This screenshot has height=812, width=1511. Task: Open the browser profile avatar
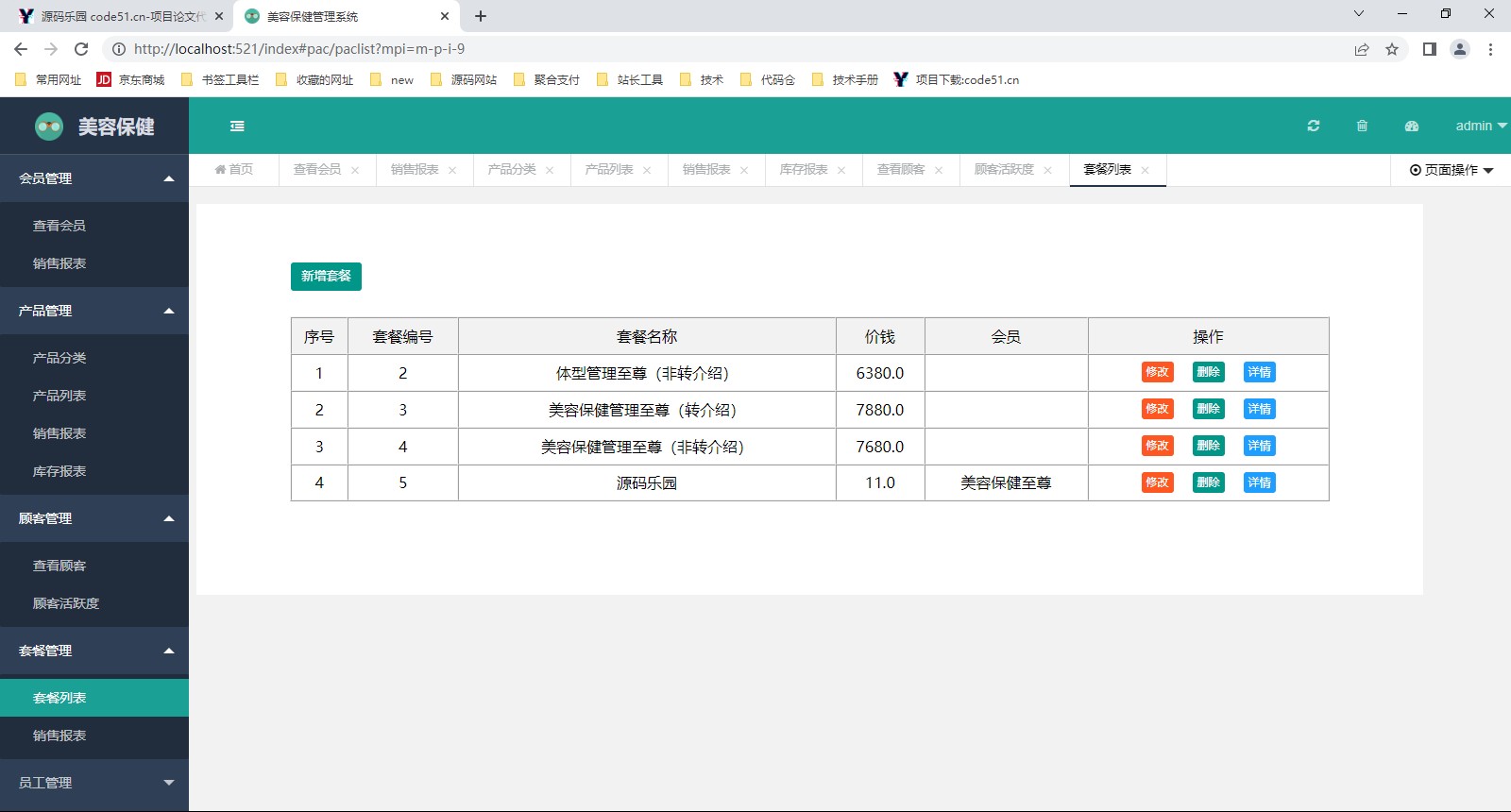tap(1460, 49)
